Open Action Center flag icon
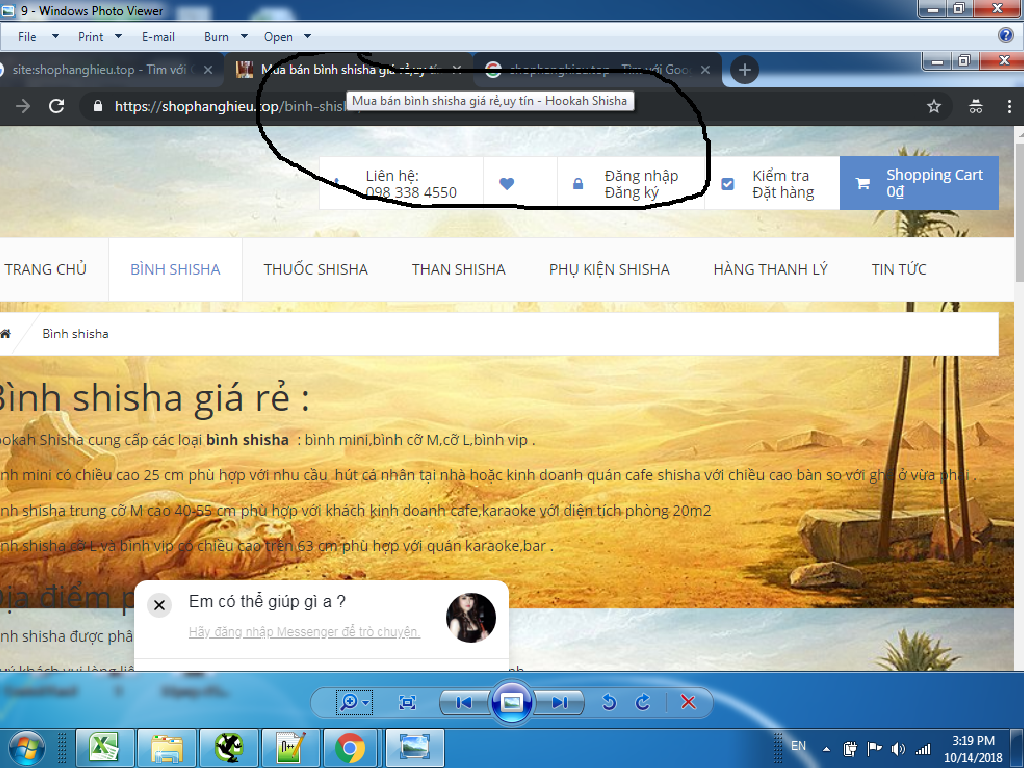 tap(874, 749)
